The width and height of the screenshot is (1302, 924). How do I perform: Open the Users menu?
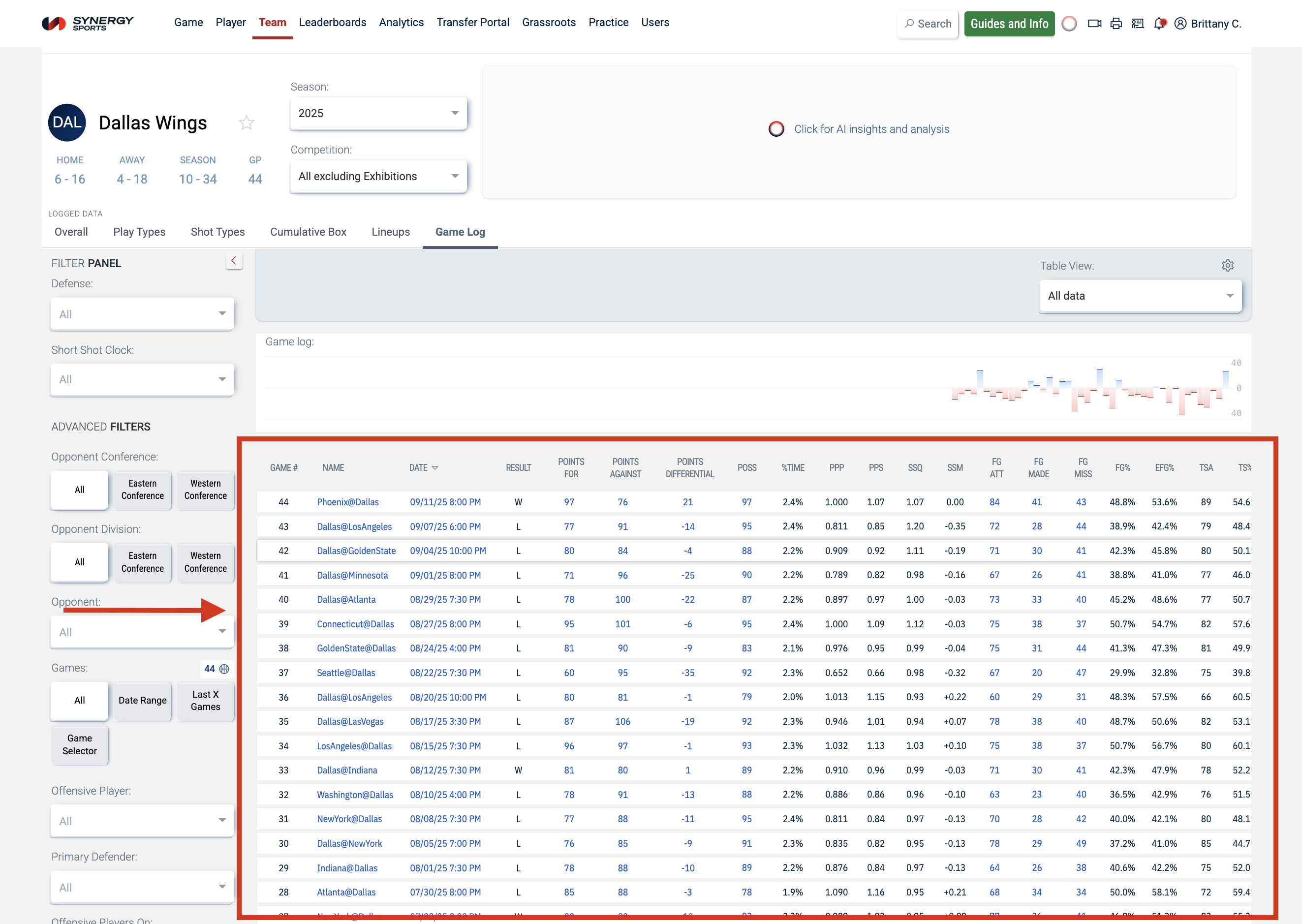(655, 22)
